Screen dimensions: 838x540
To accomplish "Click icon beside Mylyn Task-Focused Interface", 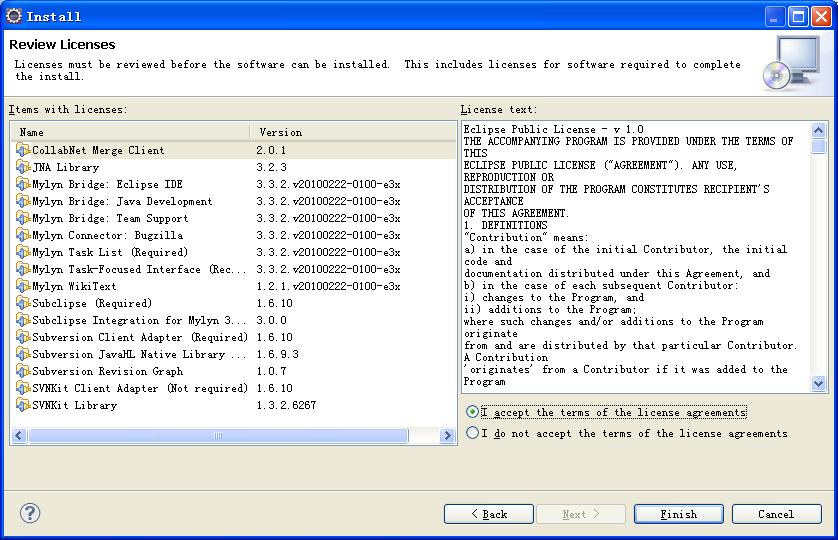I will [22, 269].
